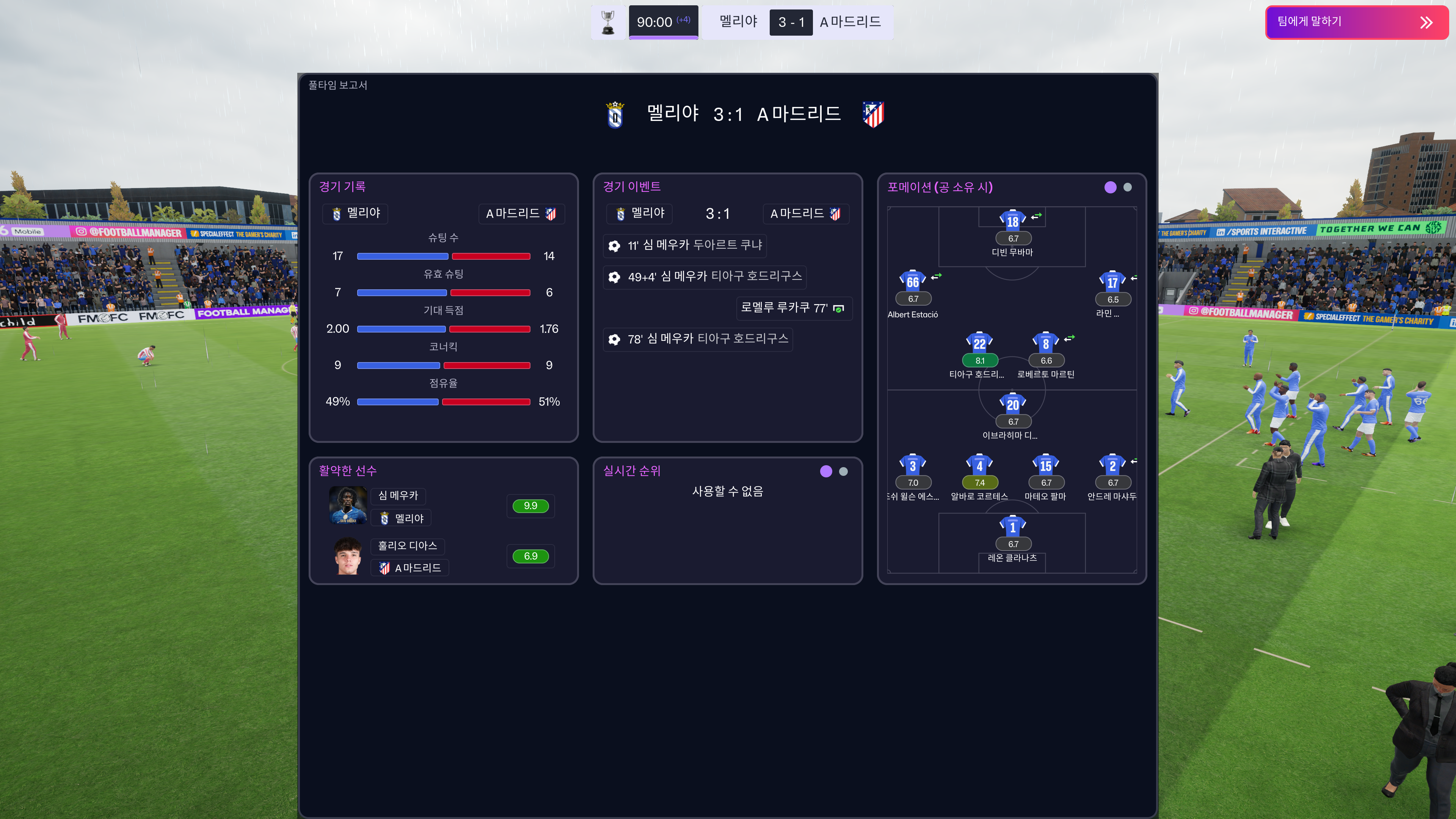The height and width of the screenshot is (819, 1456).
Task: Click the trophy competition icon
Action: pyautogui.click(x=607, y=23)
